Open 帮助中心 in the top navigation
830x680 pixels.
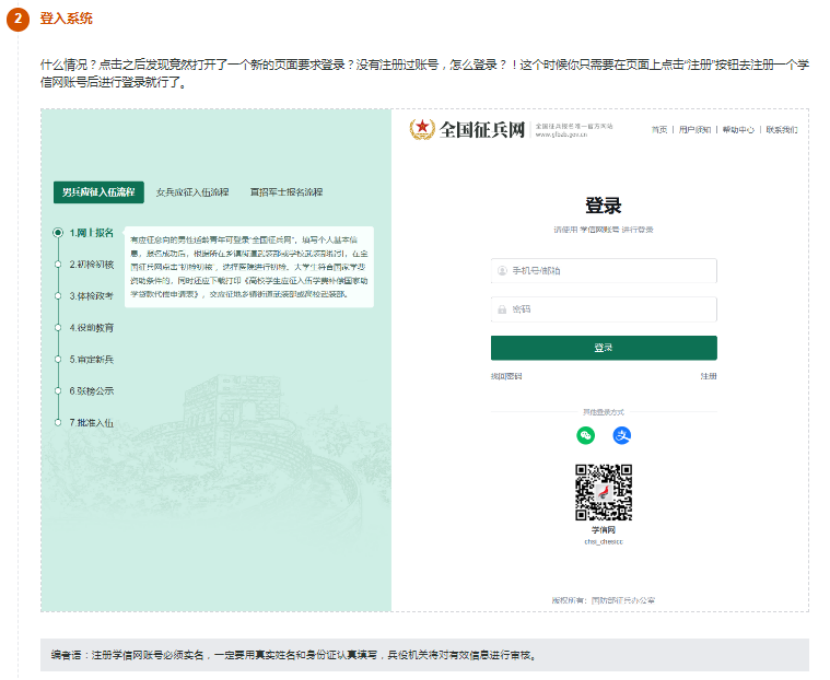pos(738,130)
